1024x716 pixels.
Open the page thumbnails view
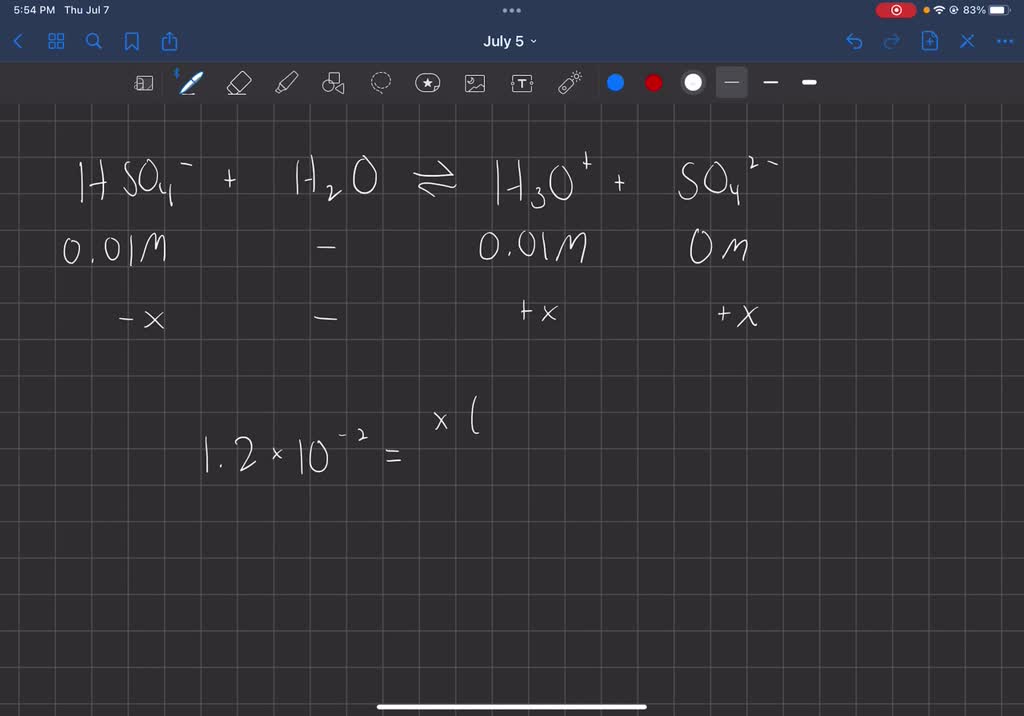[x=55, y=41]
